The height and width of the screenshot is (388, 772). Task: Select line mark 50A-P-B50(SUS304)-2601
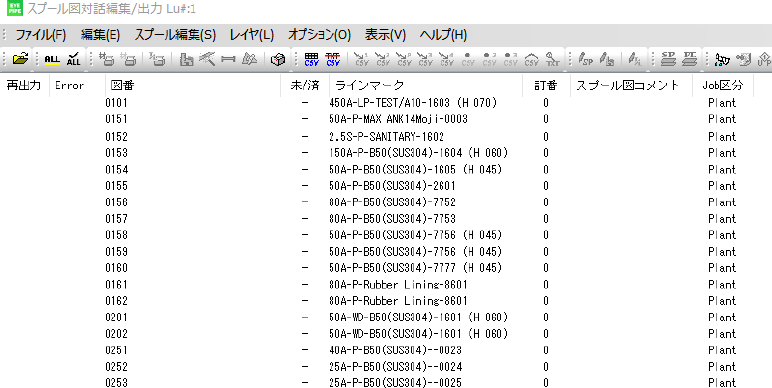392,186
